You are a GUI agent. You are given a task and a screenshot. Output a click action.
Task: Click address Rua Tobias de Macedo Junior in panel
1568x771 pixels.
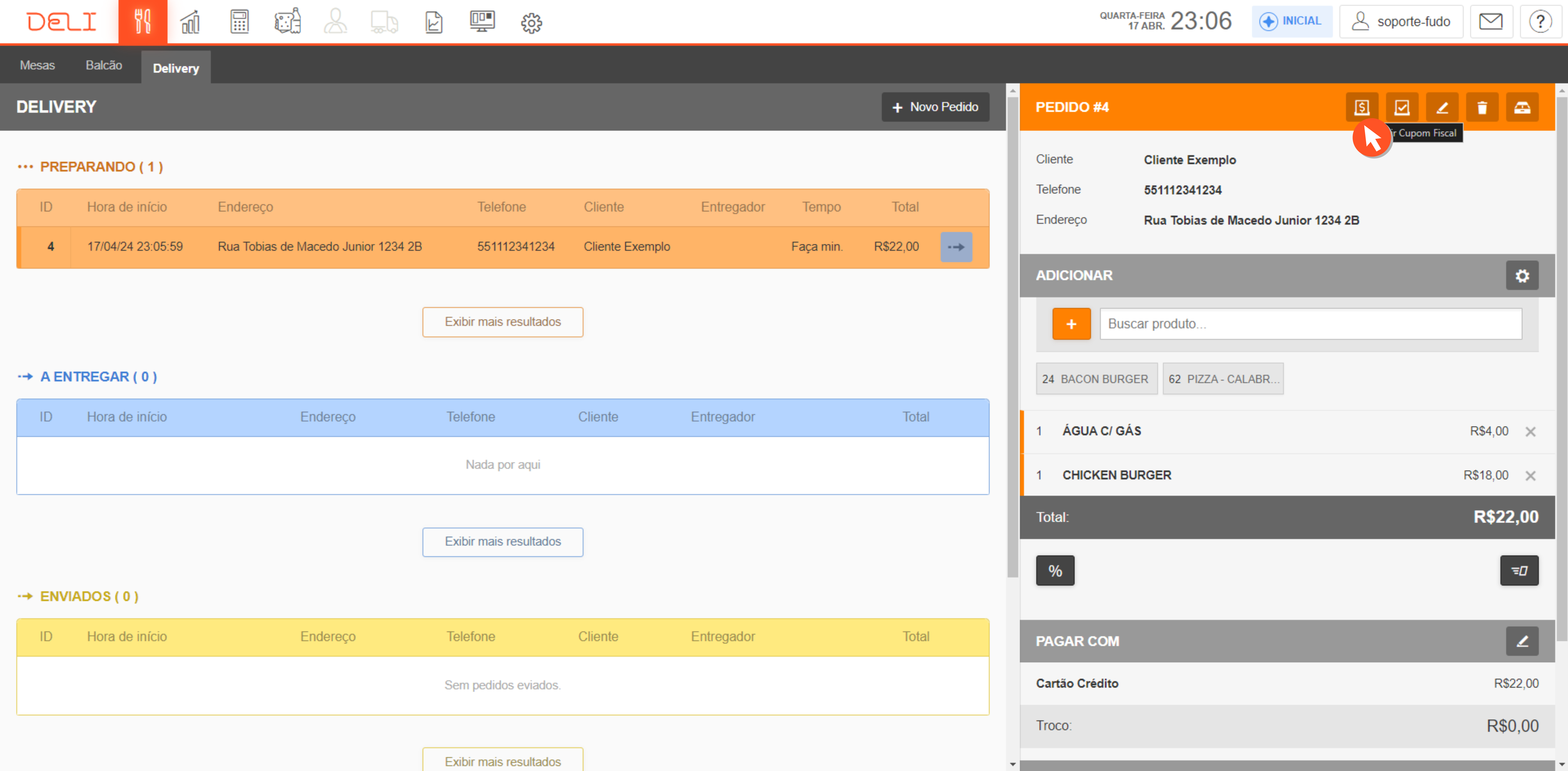point(1251,220)
